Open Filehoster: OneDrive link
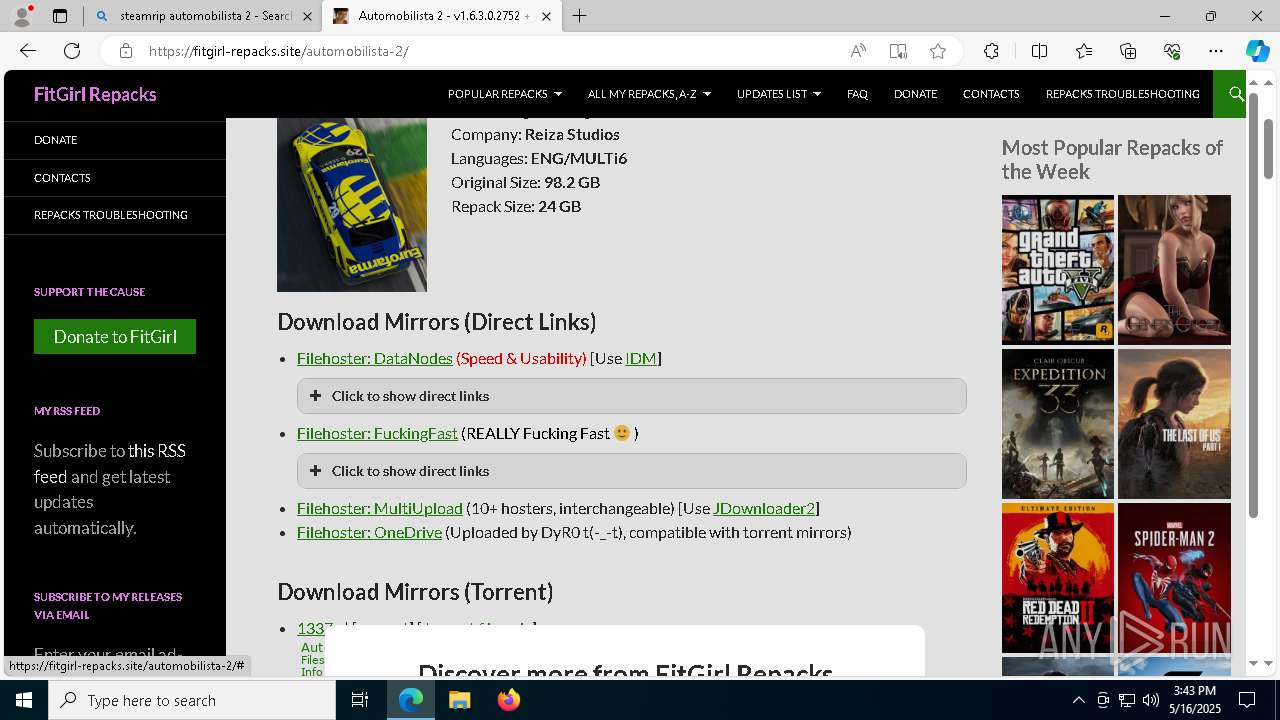 pos(369,532)
